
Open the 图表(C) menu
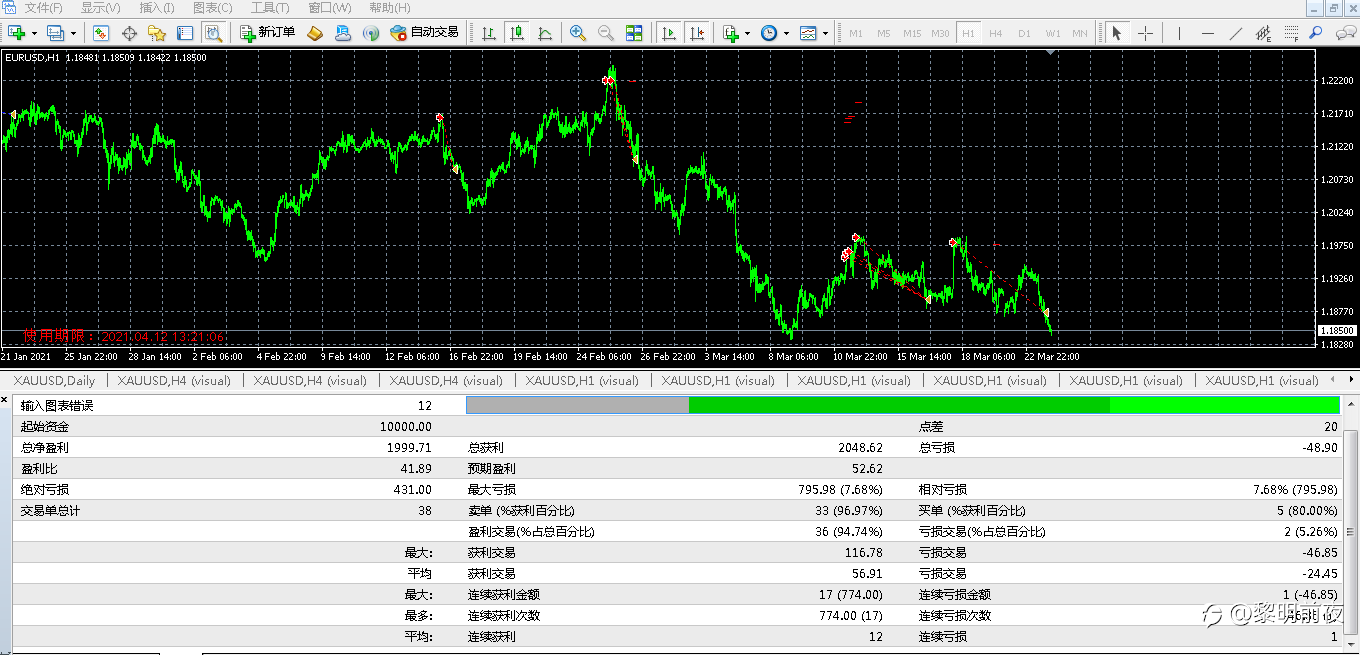point(212,8)
